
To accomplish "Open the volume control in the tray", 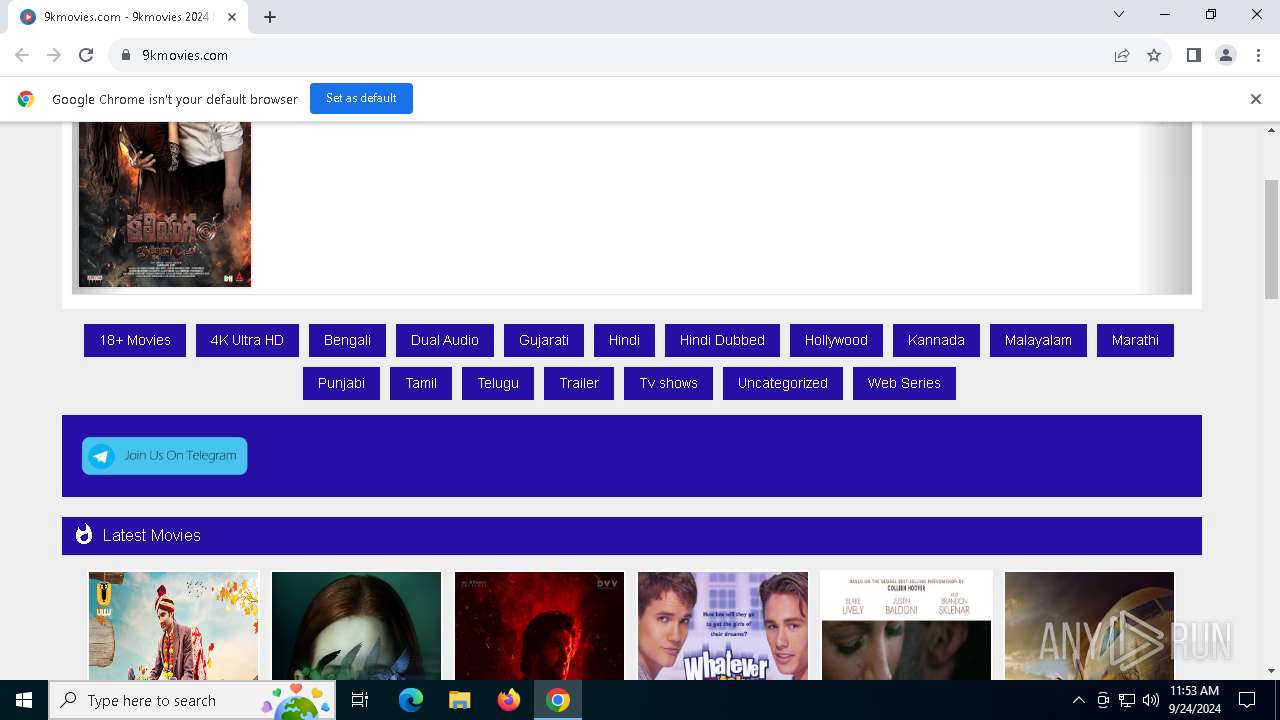I will 1150,700.
